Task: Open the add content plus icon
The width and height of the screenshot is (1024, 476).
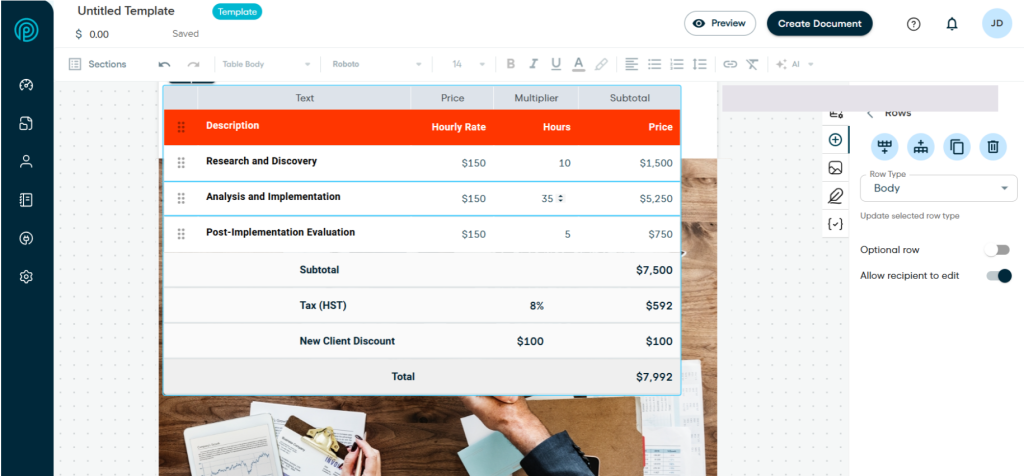Action: (x=835, y=140)
